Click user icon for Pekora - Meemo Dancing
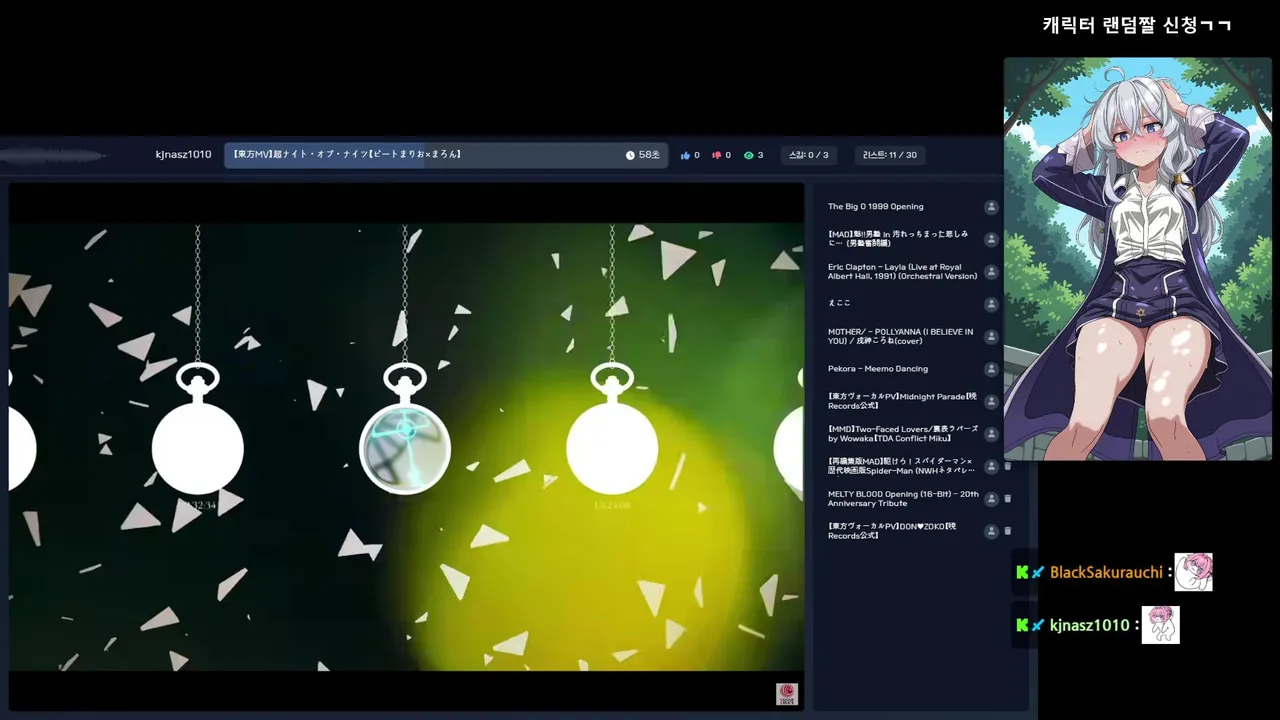 point(991,369)
